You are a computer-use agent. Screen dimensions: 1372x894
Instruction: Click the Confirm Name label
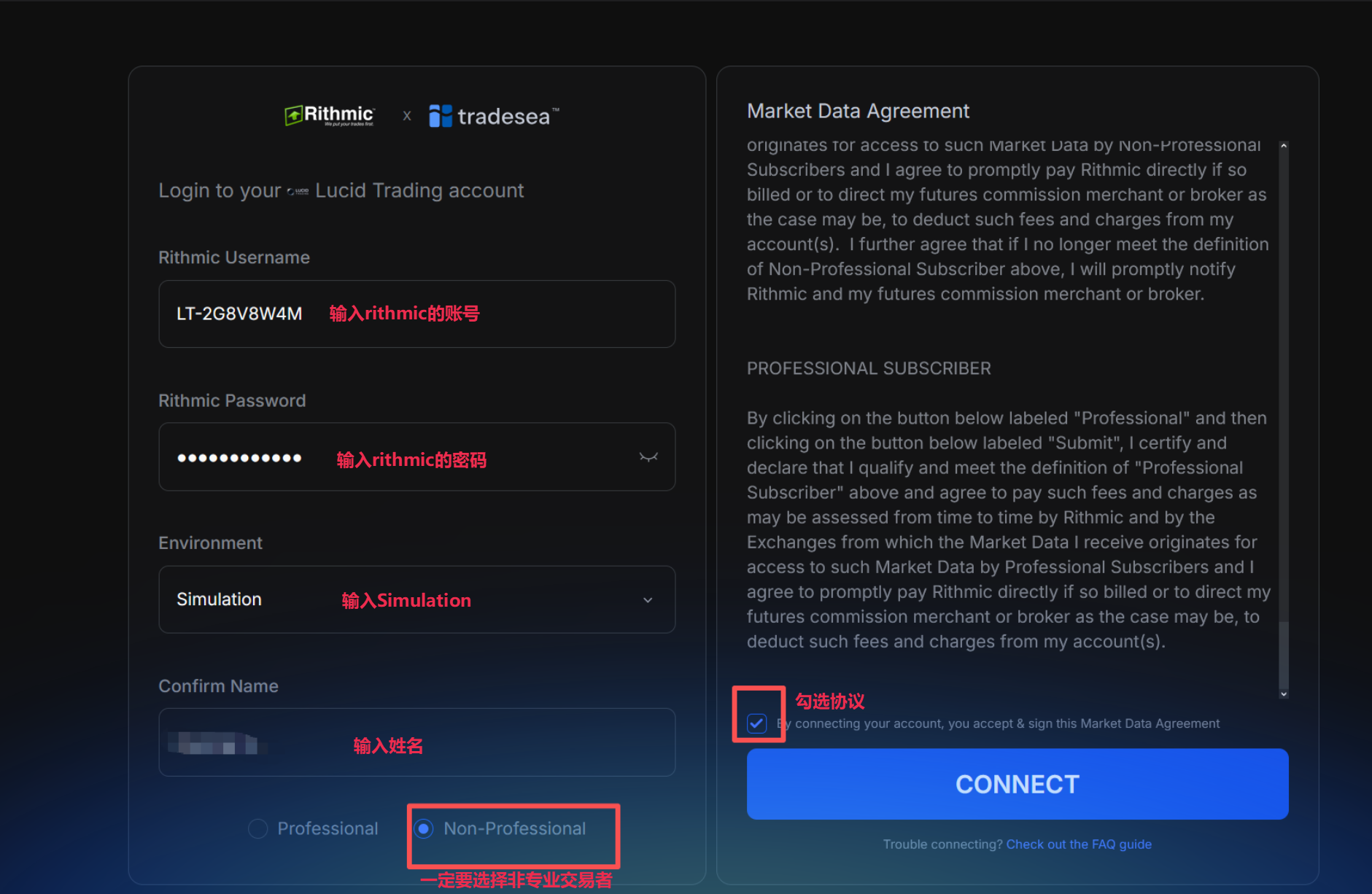218,686
